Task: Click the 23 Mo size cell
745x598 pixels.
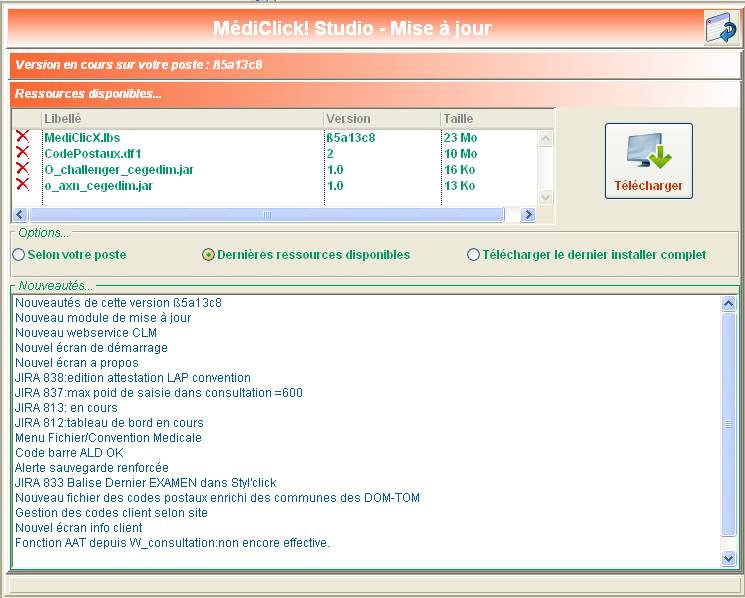Action: coord(460,138)
